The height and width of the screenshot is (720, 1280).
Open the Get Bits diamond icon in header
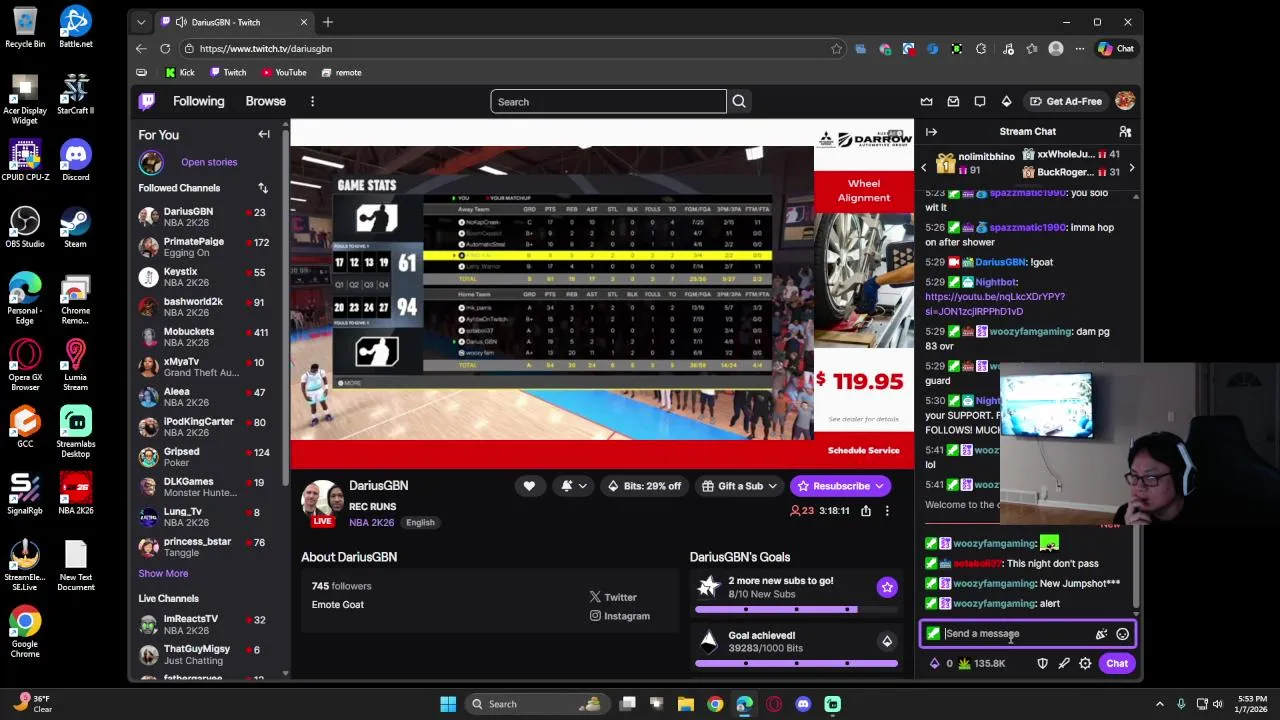pos(1006,101)
